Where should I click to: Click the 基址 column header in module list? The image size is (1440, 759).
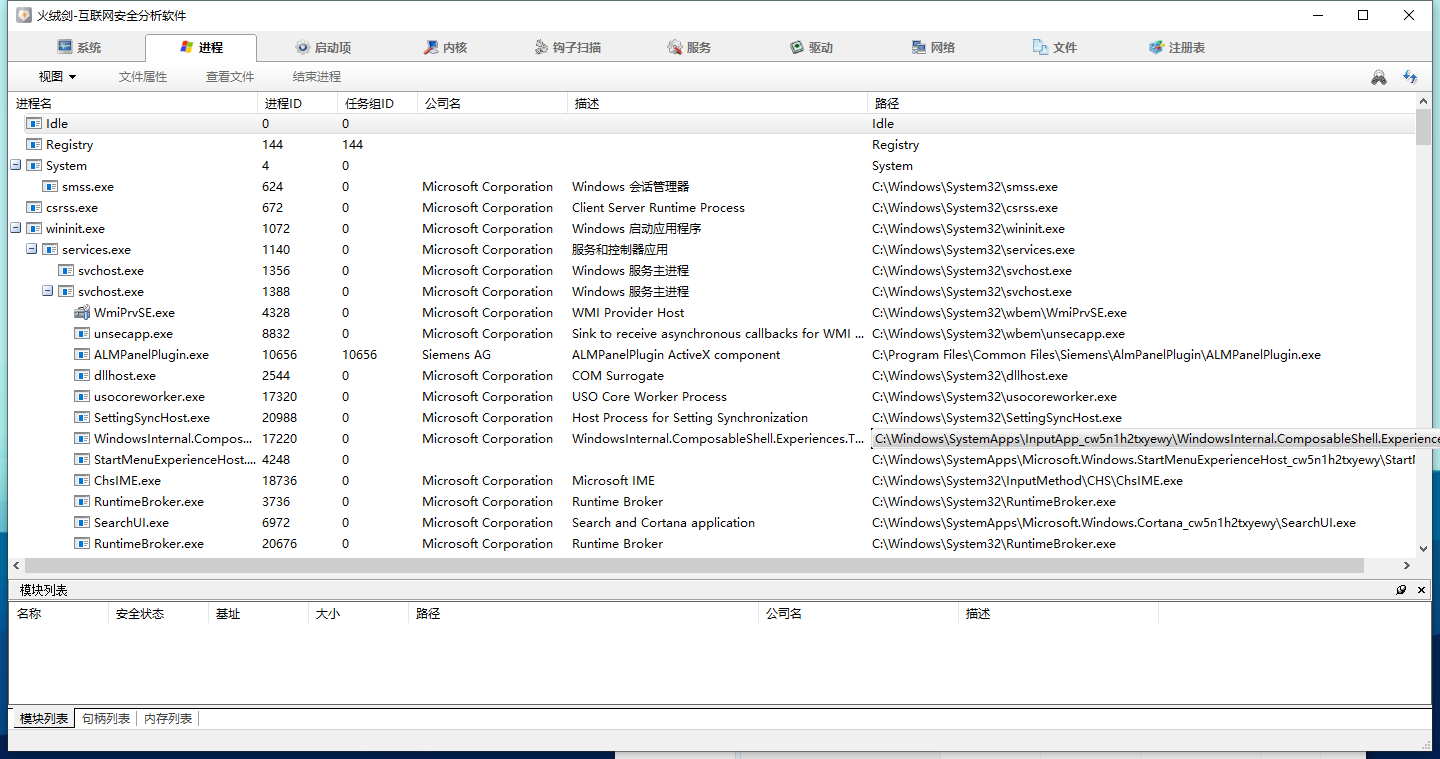tap(258, 613)
